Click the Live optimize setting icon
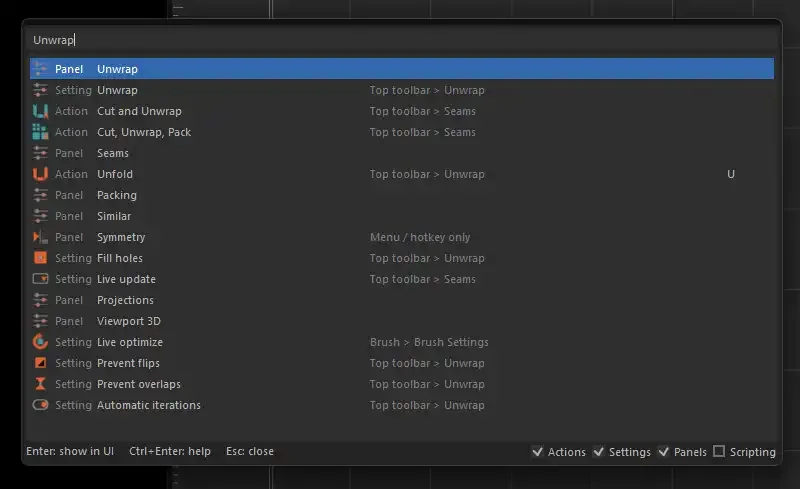The width and height of the screenshot is (800, 489). [x=40, y=342]
